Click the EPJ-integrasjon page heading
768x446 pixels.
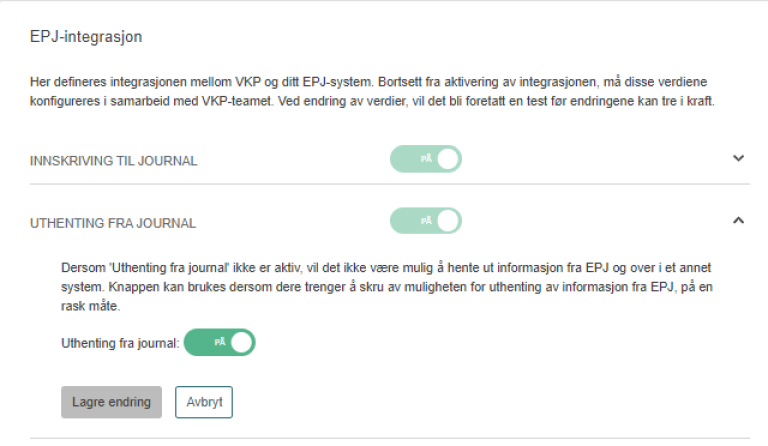86,37
